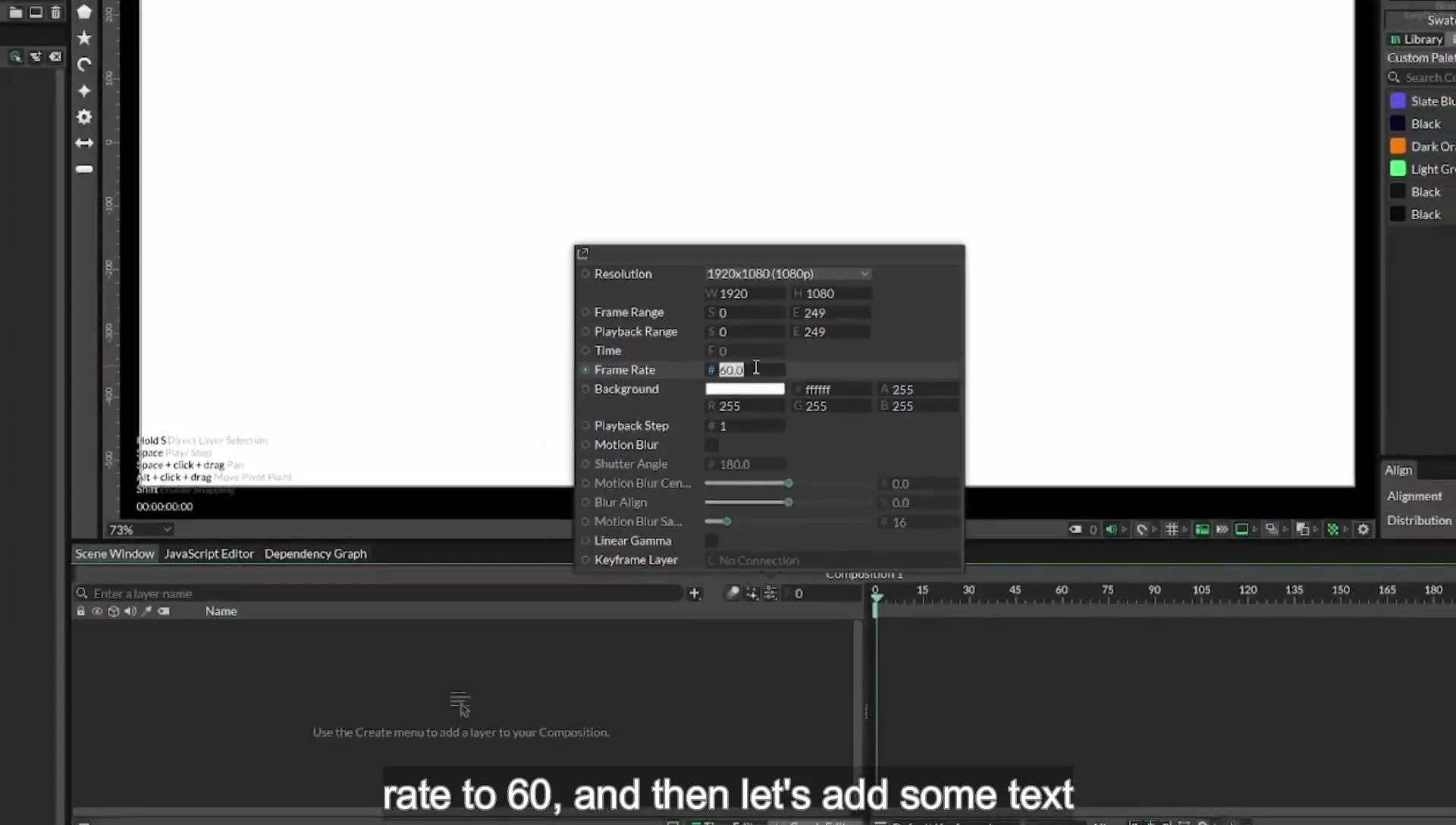Click the Distribution label in Align panel
Image resolution: width=1456 pixels, height=825 pixels.
click(x=1419, y=520)
